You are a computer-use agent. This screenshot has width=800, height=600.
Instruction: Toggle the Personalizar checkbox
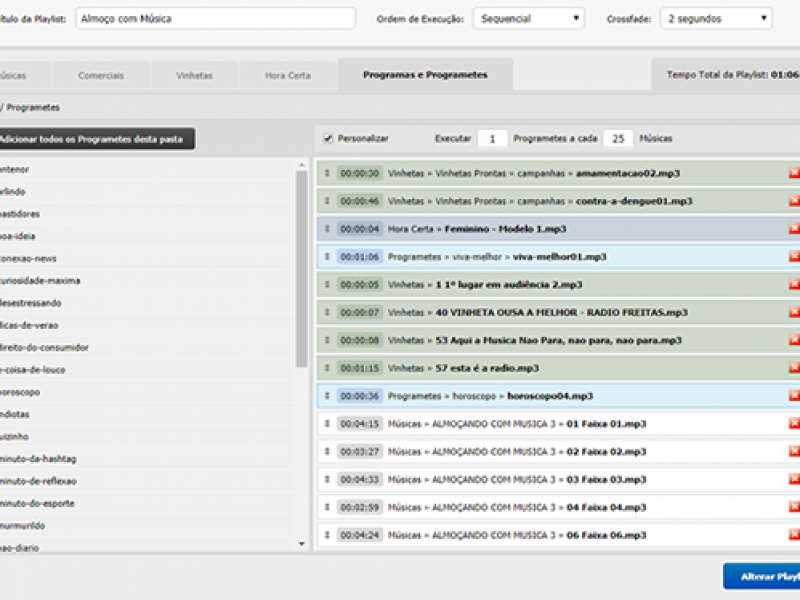click(x=328, y=138)
